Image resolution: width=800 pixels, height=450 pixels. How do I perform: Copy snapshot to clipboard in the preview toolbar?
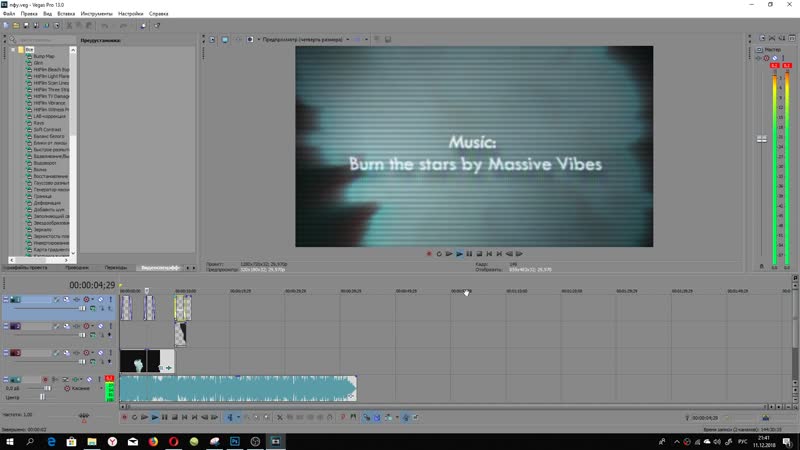[x=377, y=39]
